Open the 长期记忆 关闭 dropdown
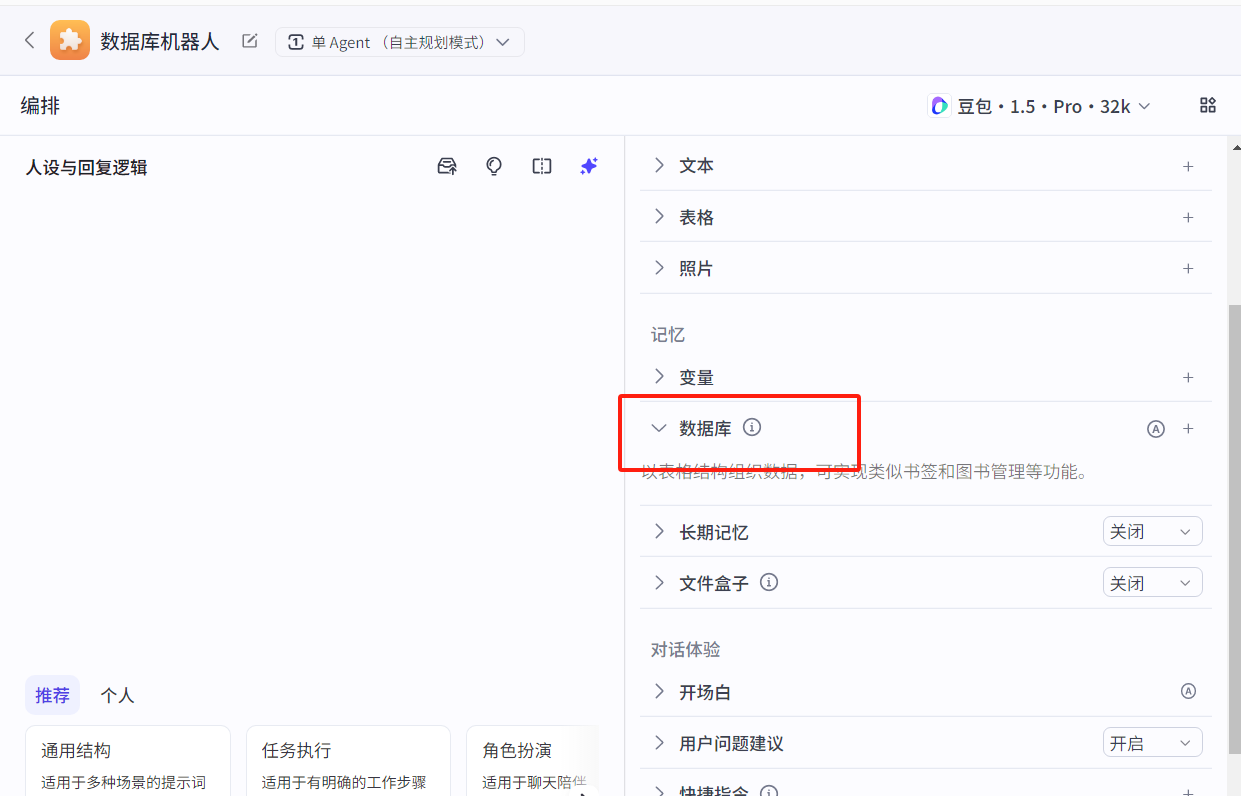1241x796 pixels. coord(1152,531)
